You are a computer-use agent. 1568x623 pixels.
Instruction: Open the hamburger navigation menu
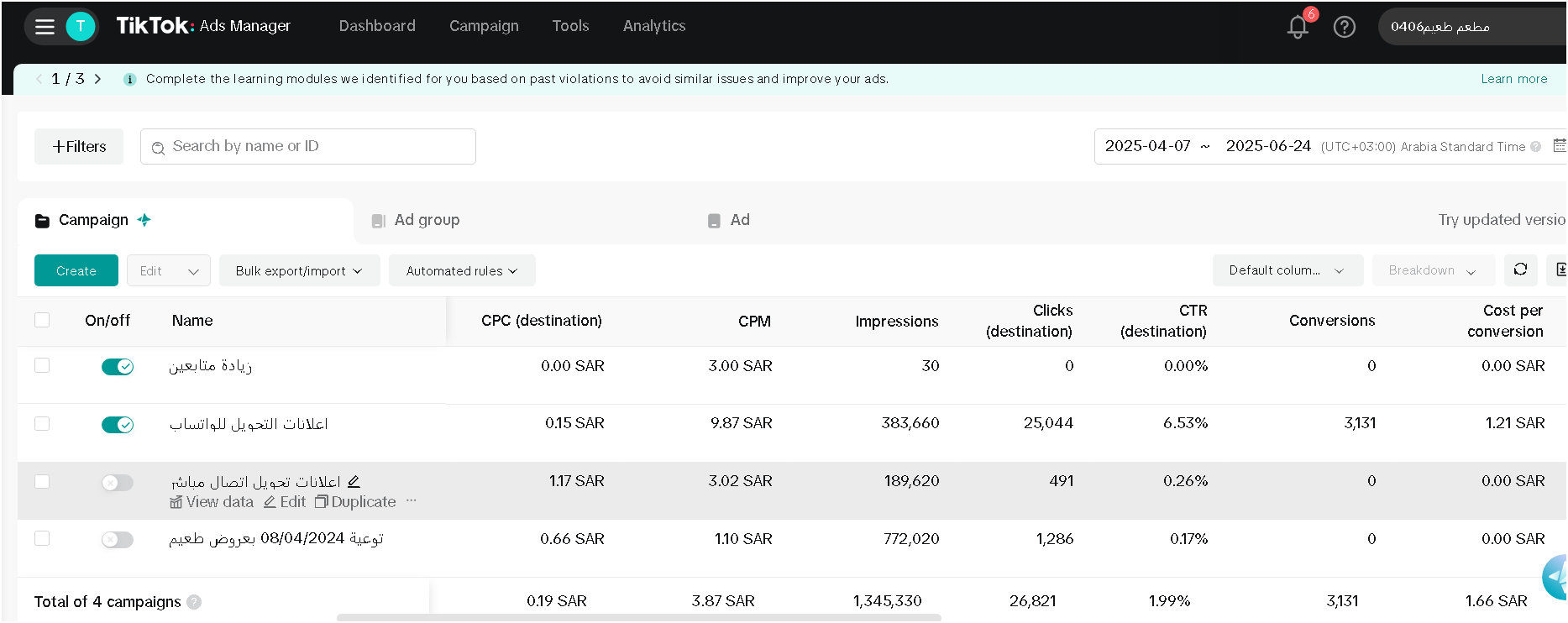(45, 27)
